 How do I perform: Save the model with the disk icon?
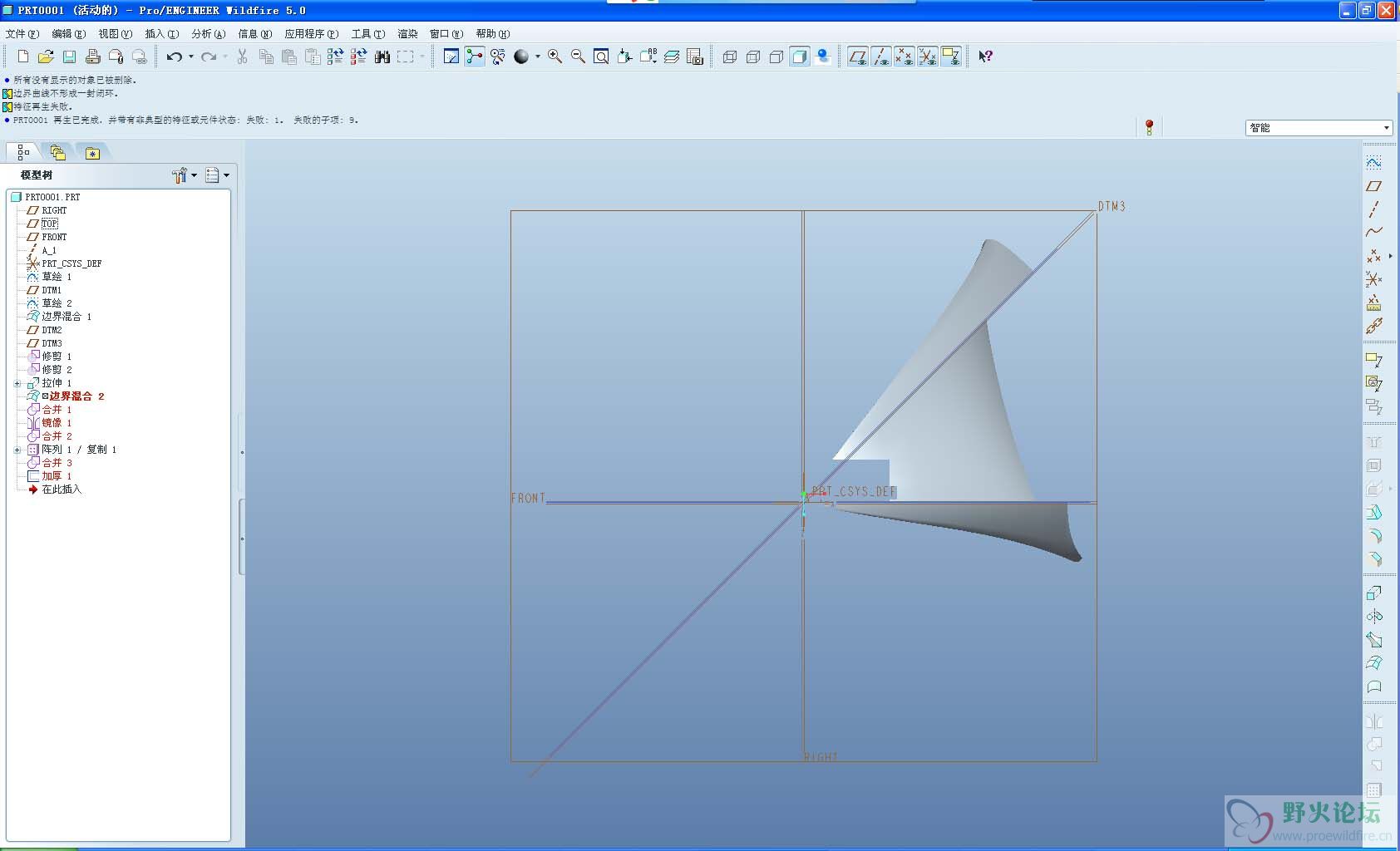pyautogui.click(x=69, y=57)
